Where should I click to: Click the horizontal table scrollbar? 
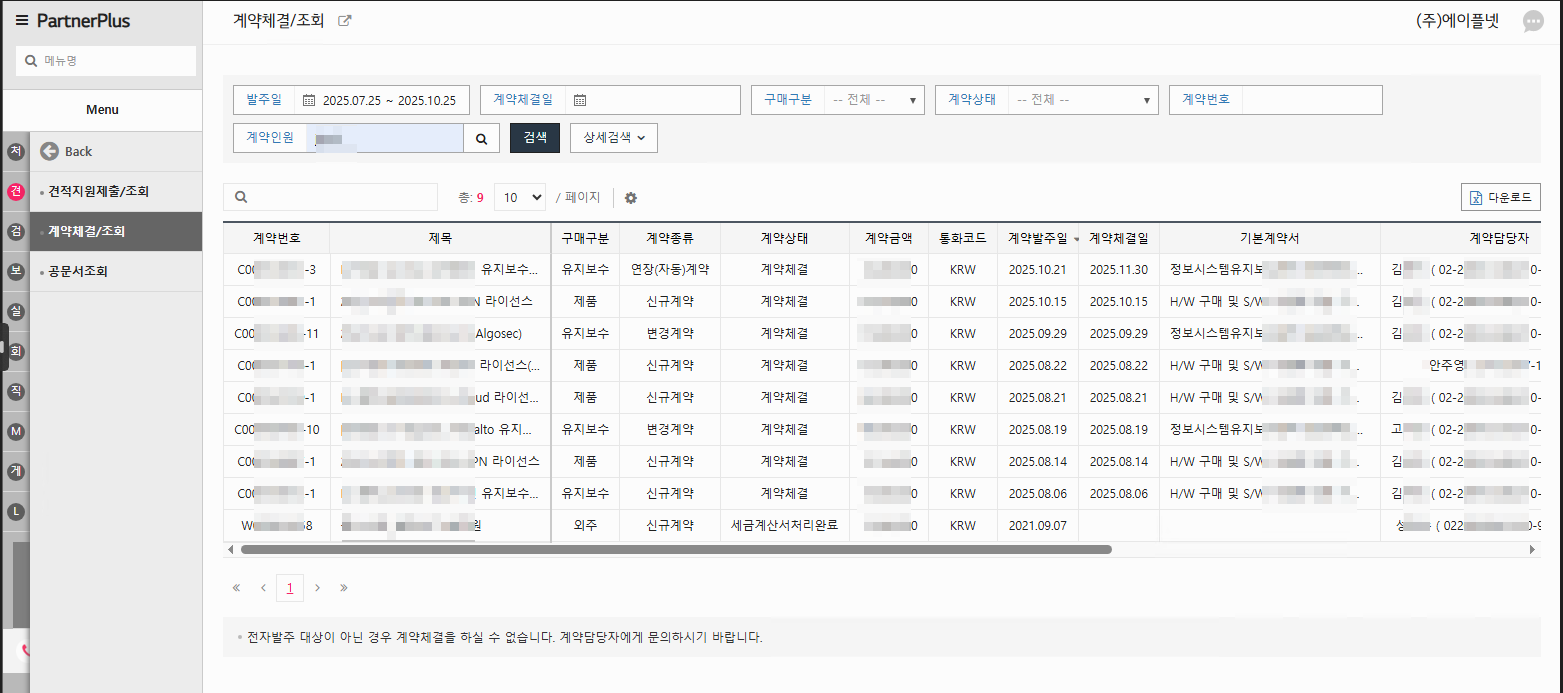(x=676, y=549)
